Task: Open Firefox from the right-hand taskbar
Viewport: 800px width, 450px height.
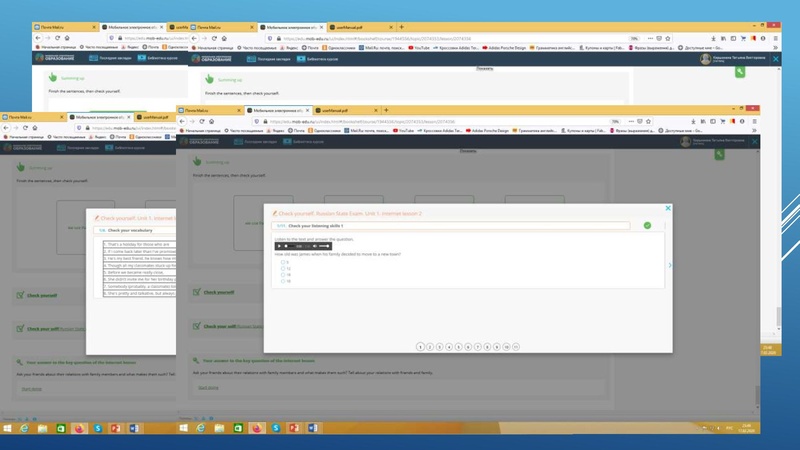Action: coord(257,429)
